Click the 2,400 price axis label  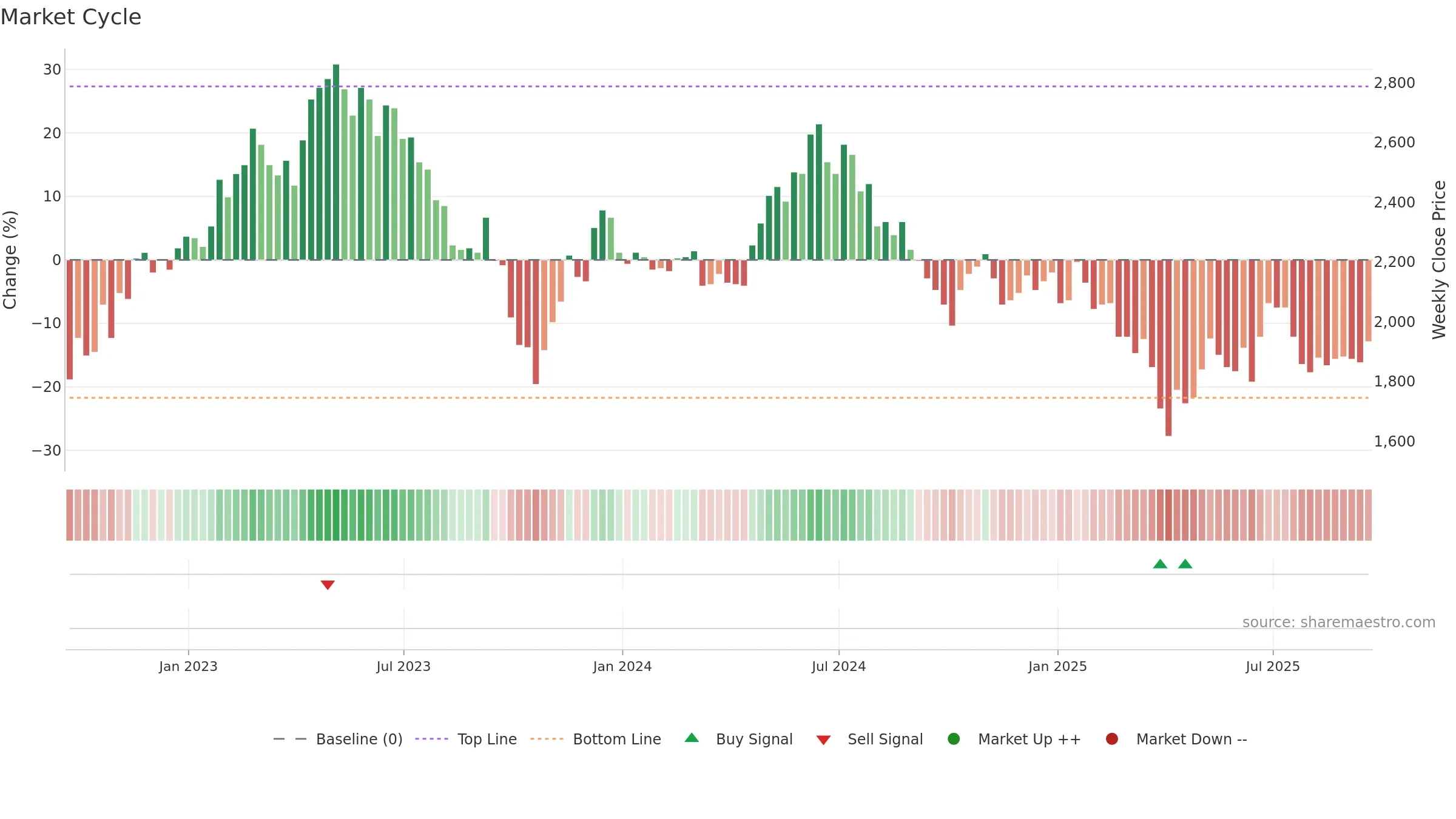pyautogui.click(x=1394, y=202)
